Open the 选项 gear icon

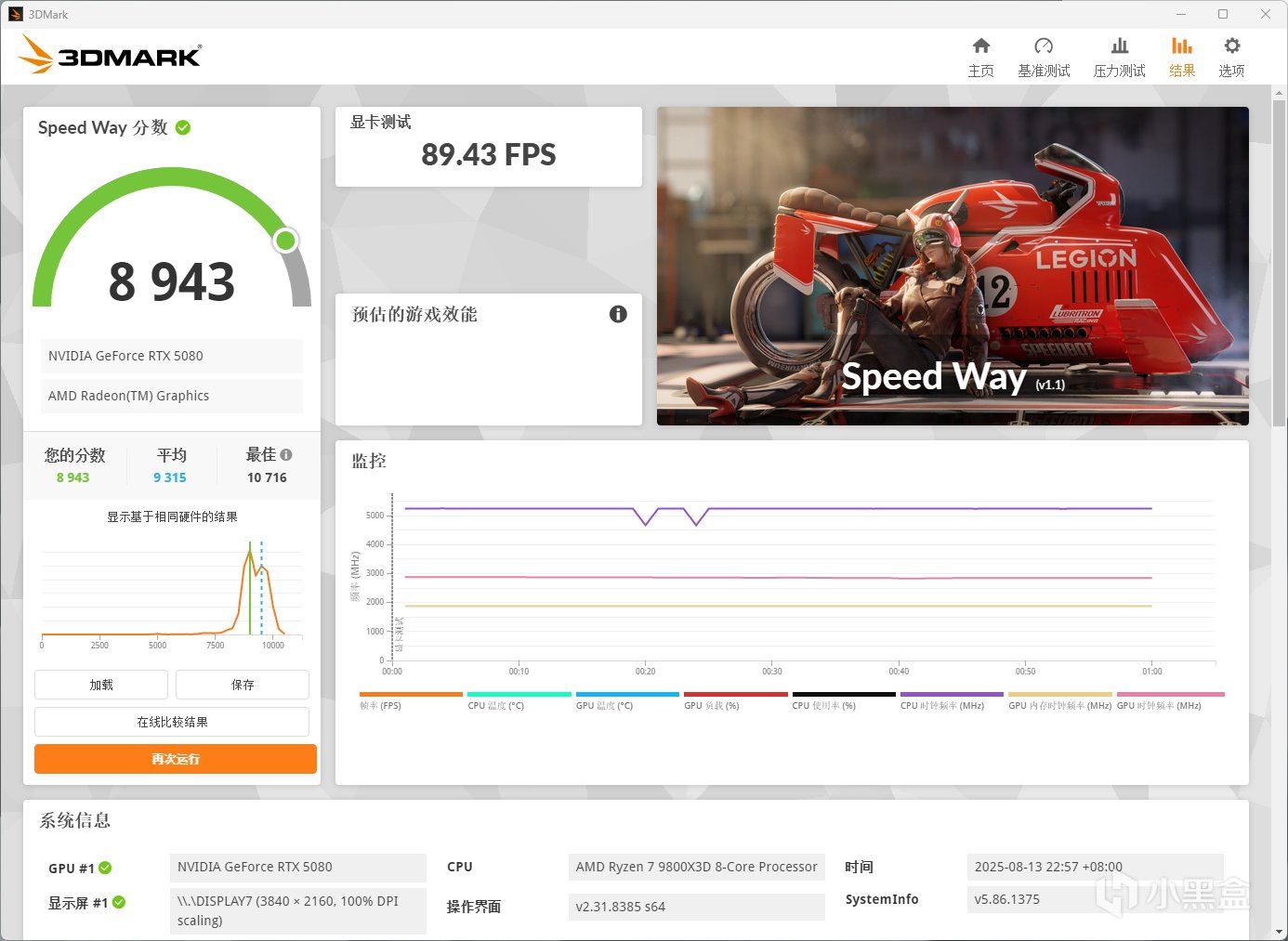click(1232, 46)
